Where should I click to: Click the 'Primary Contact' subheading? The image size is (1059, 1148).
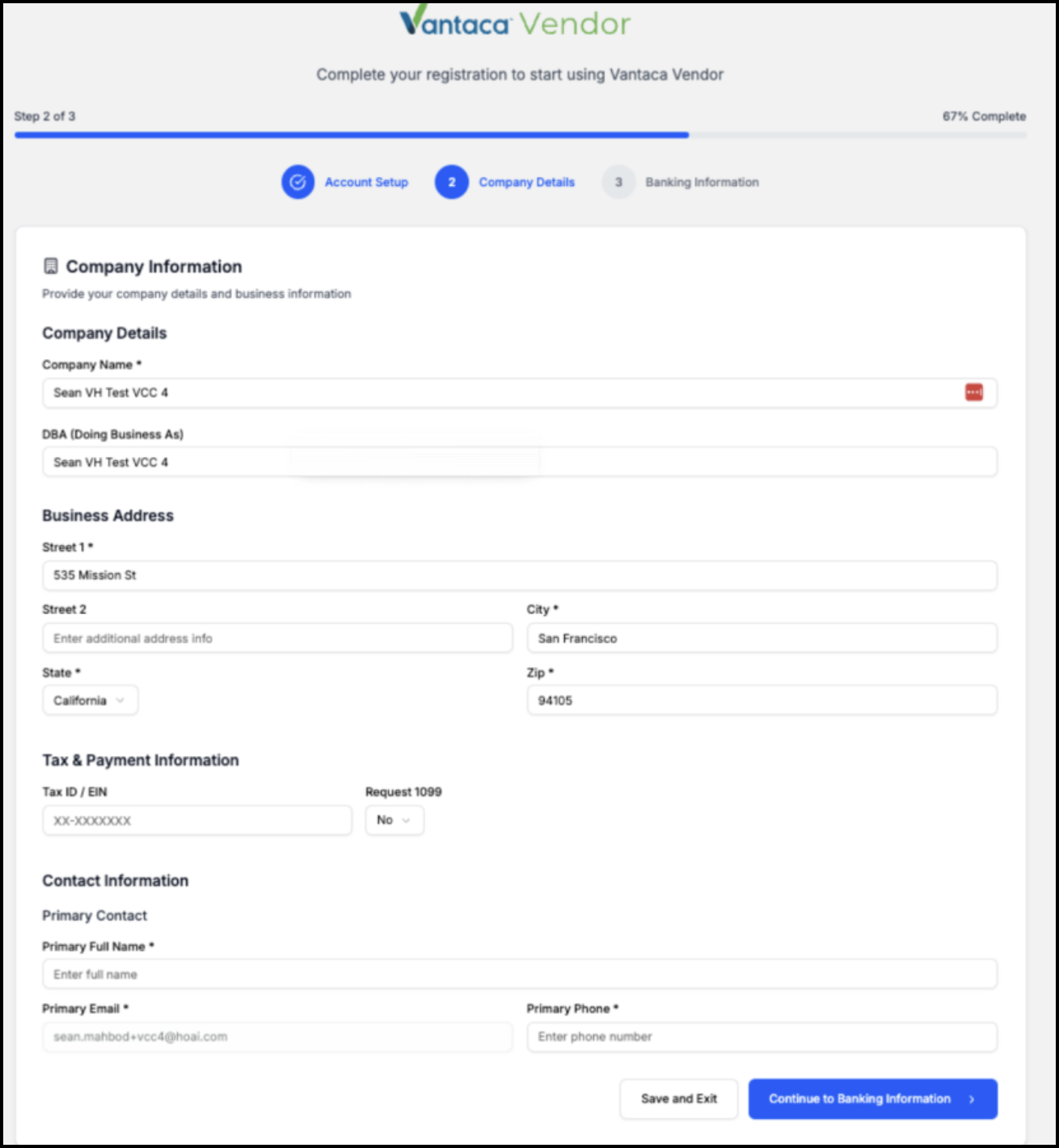(95, 915)
